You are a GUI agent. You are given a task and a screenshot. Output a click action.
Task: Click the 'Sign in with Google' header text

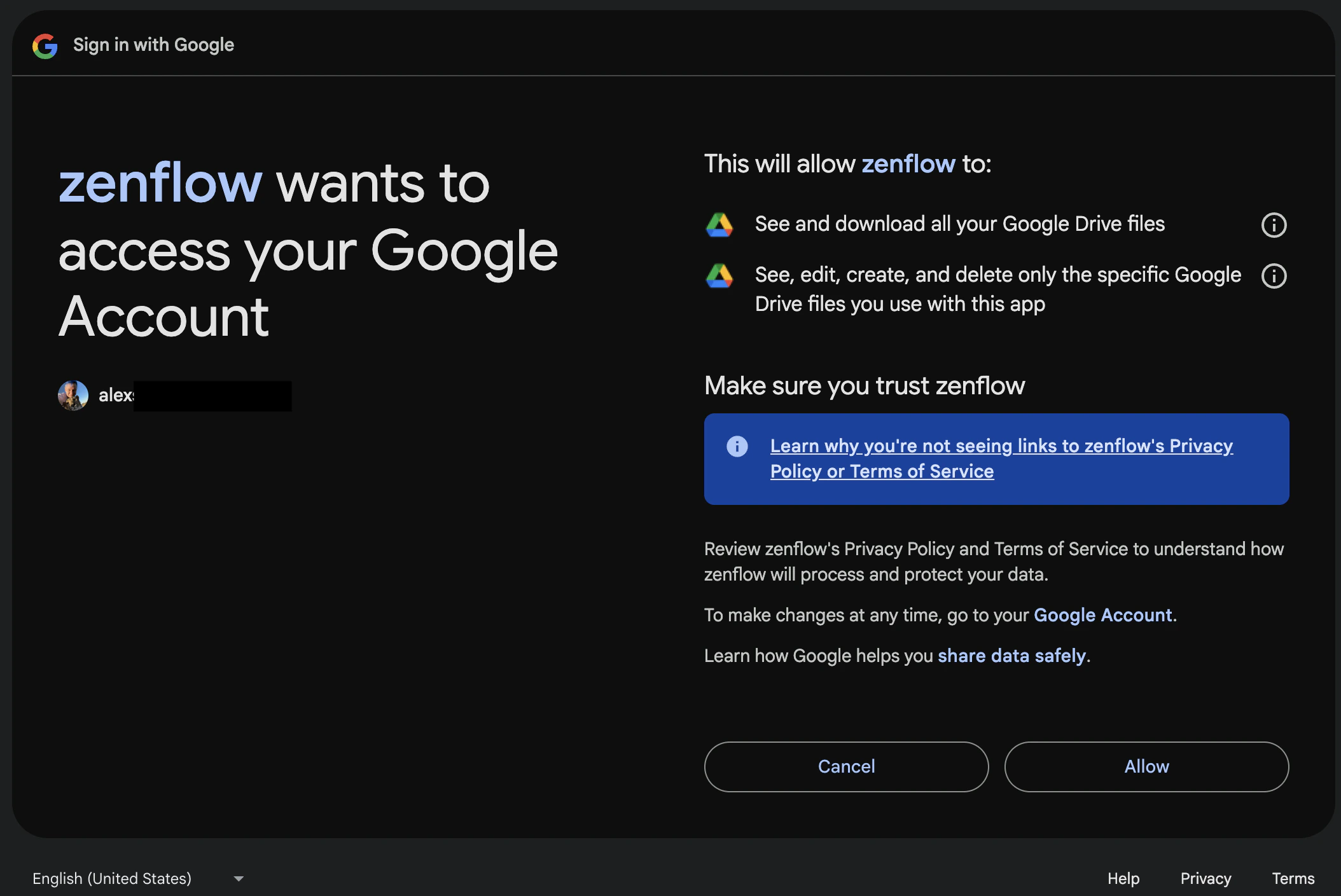tap(153, 45)
